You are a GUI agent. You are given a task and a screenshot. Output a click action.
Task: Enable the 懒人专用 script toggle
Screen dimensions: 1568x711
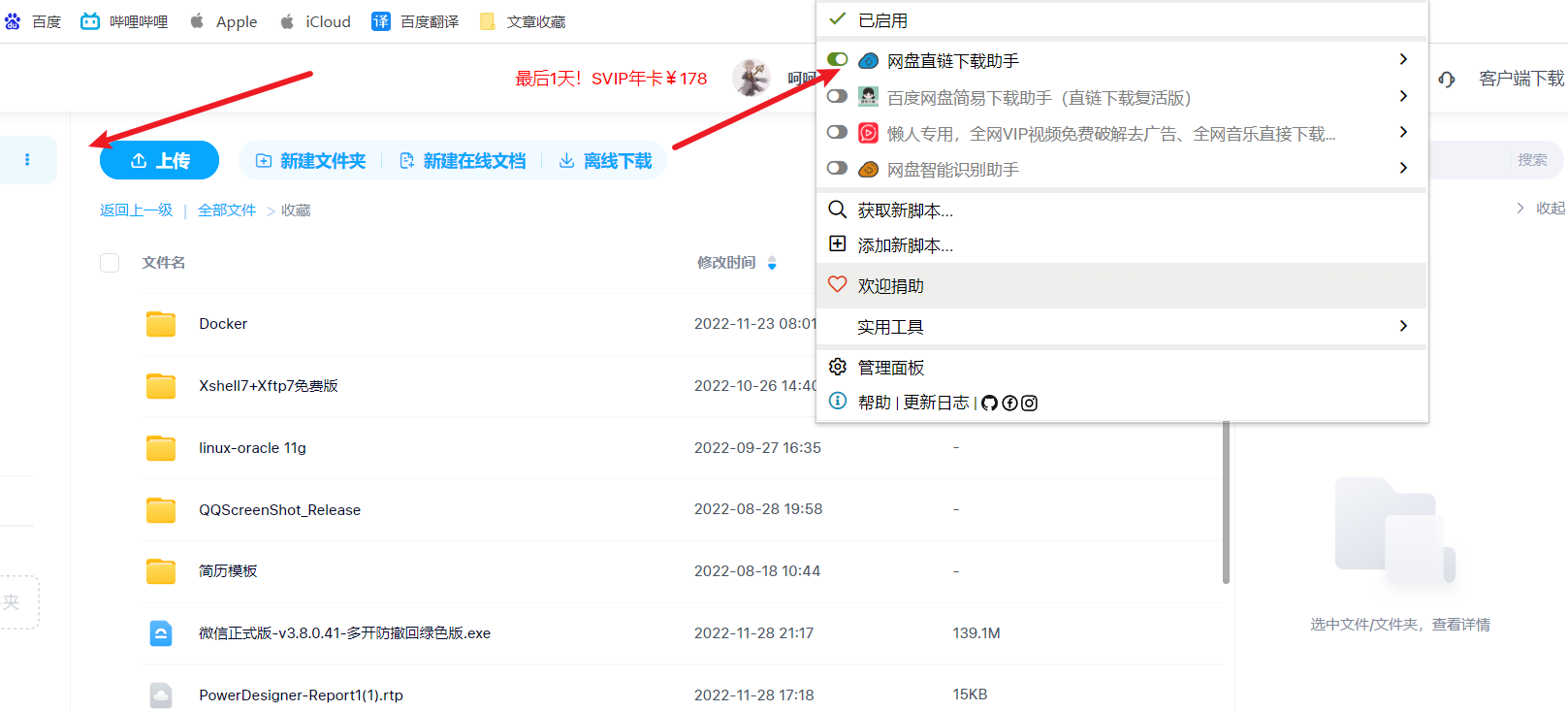click(837, 132)
